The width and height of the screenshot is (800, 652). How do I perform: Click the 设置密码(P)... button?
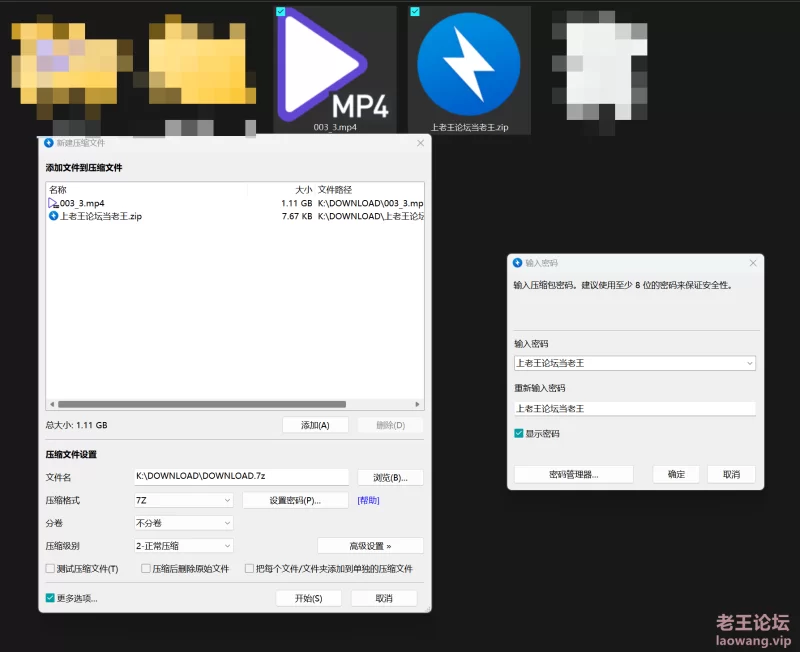[295, 500]
